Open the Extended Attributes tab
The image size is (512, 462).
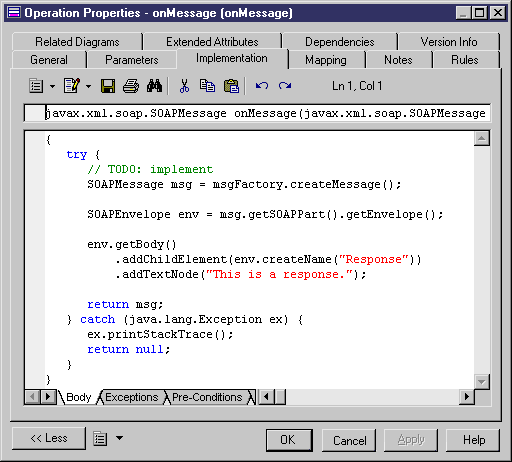point(212,42)
